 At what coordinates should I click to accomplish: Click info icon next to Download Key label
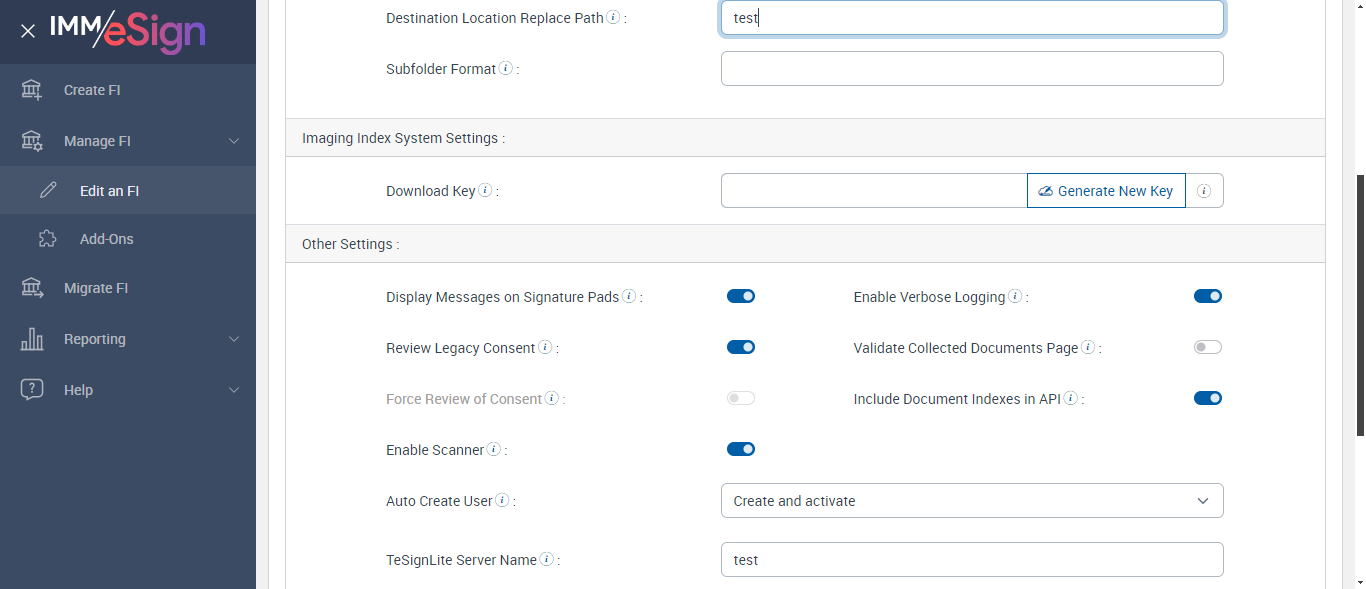click(485, 191)
